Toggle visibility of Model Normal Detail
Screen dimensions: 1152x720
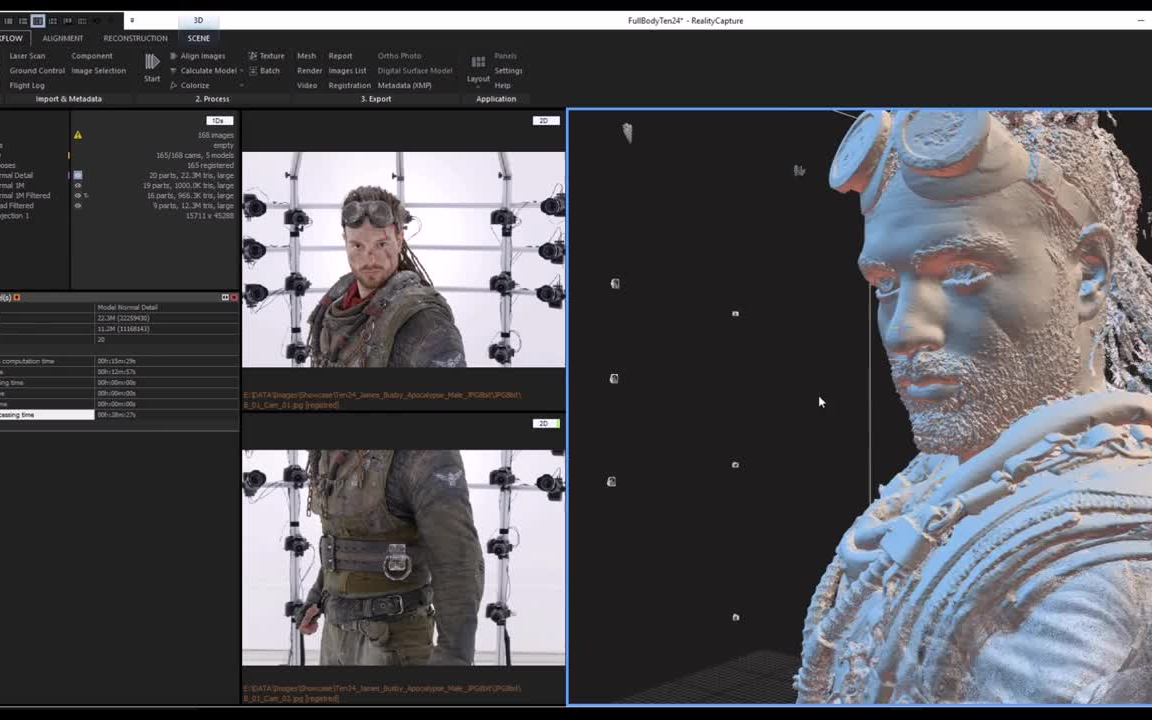pyautogui.click(x=78, y=175)
